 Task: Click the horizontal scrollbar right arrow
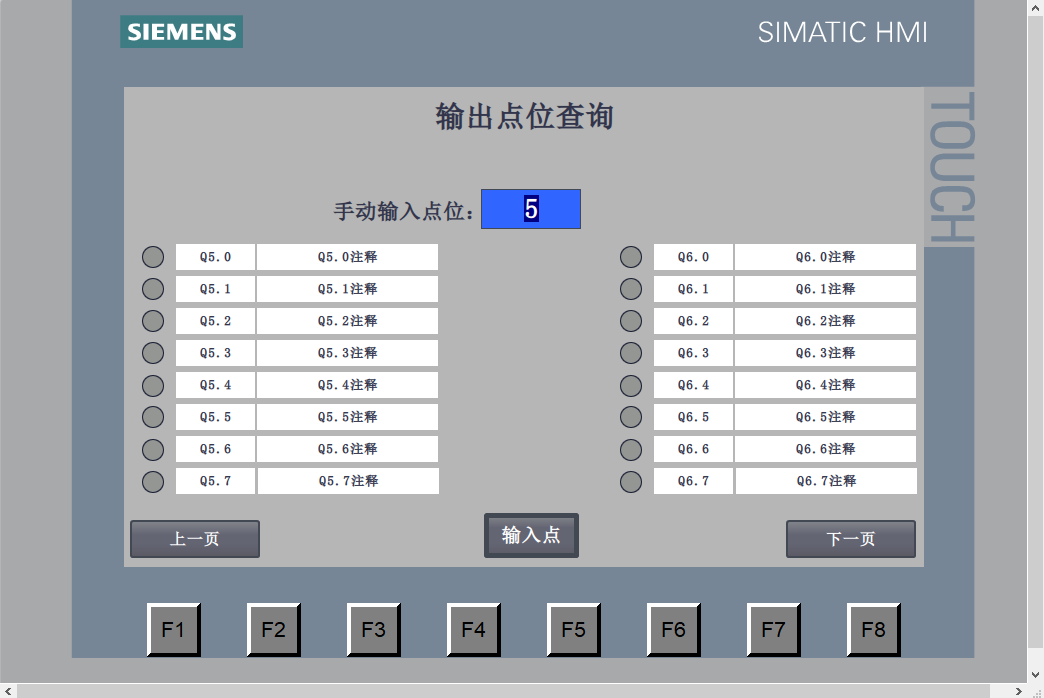click(1018, 690)
